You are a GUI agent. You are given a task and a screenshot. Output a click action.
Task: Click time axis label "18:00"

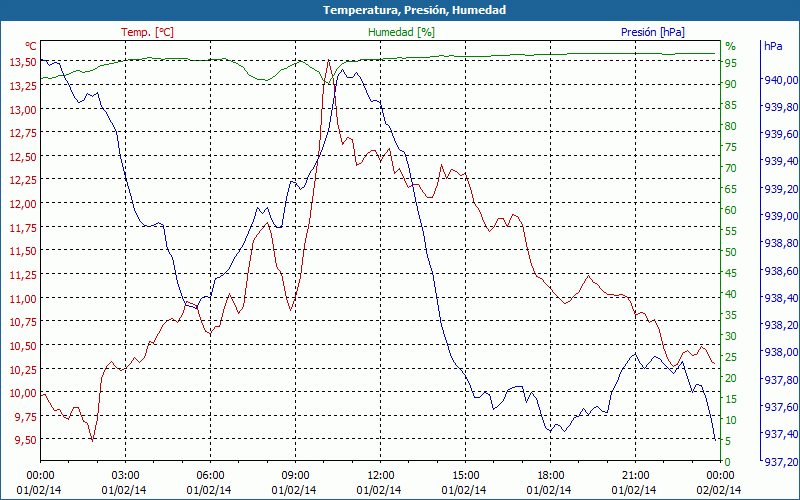point(551,475)
